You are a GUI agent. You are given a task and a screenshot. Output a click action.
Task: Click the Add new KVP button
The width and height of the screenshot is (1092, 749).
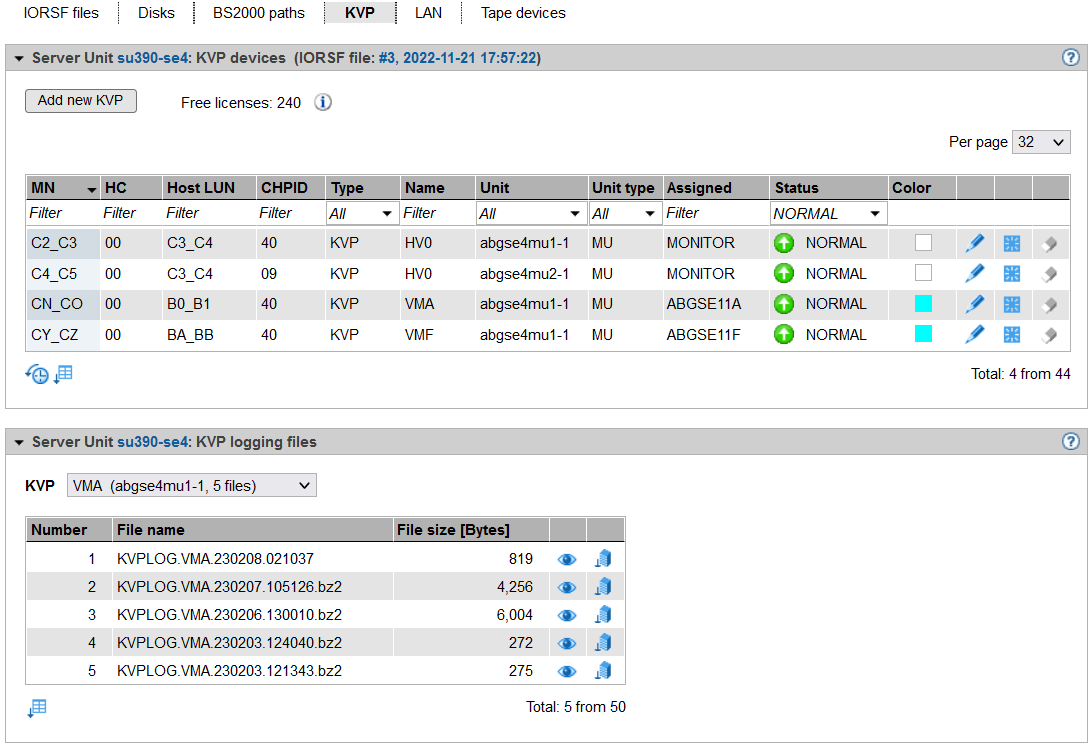pos(80,101)
